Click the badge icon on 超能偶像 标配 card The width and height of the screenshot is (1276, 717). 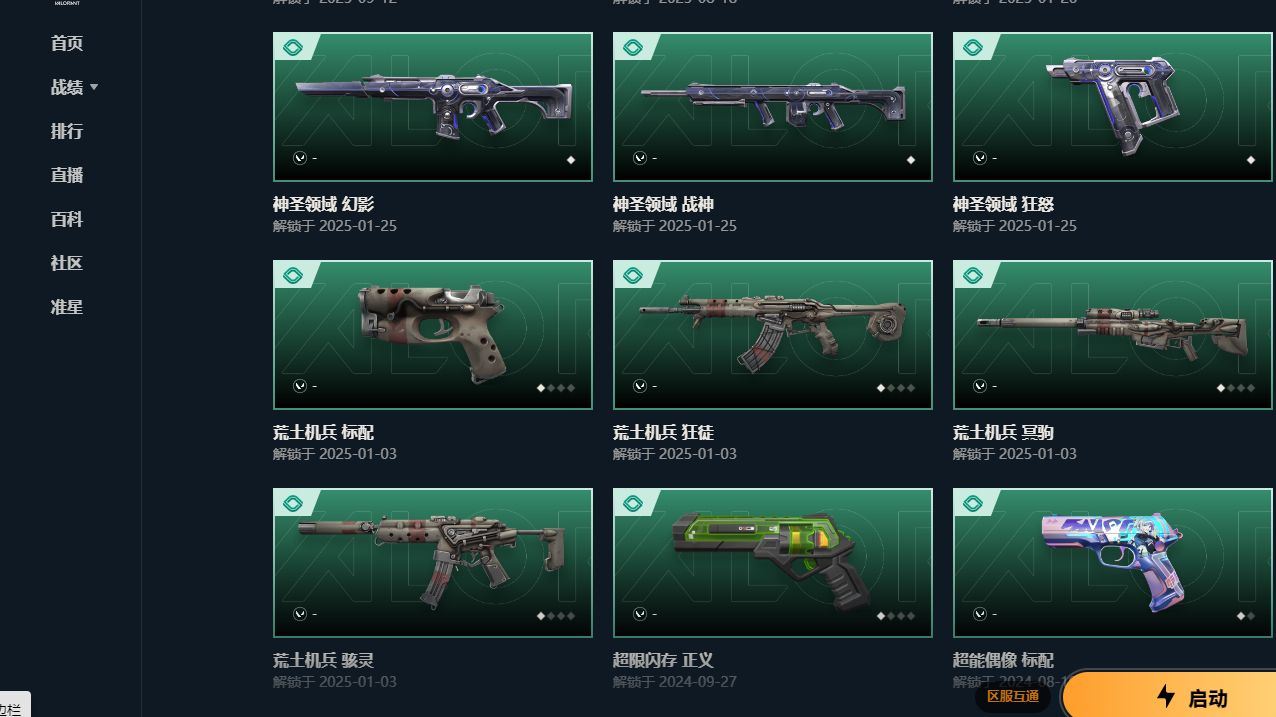[x=973, y=503]
